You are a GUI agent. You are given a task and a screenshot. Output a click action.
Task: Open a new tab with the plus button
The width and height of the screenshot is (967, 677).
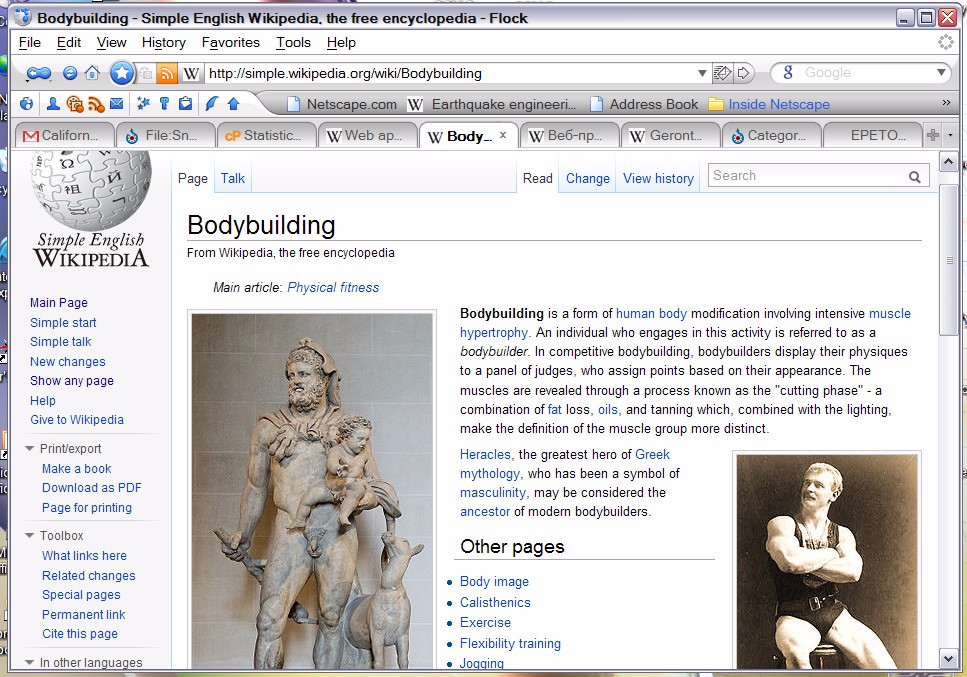[x=932, y=134]
